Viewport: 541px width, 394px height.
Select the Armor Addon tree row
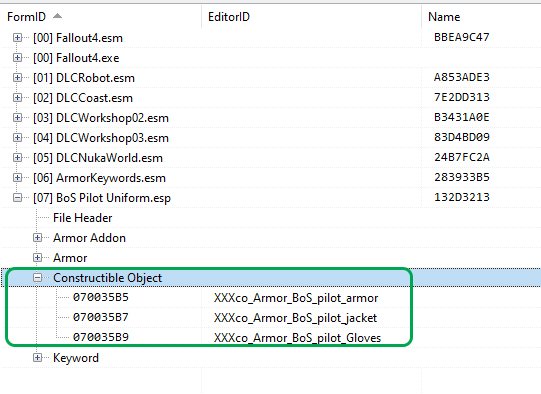click(x=89, y=238)
